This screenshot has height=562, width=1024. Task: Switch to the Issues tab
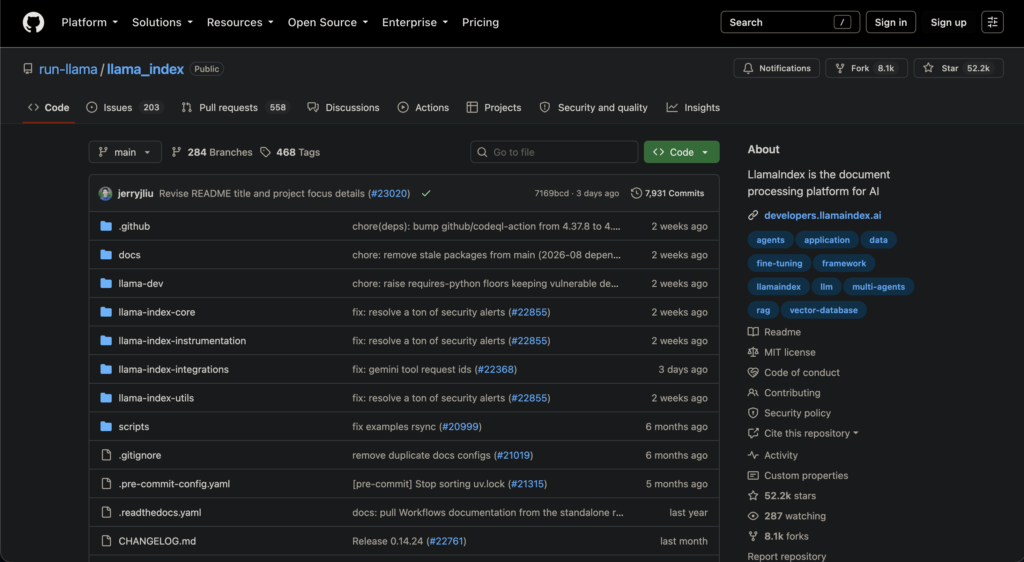pyautogui.click(x=123, y=108)
